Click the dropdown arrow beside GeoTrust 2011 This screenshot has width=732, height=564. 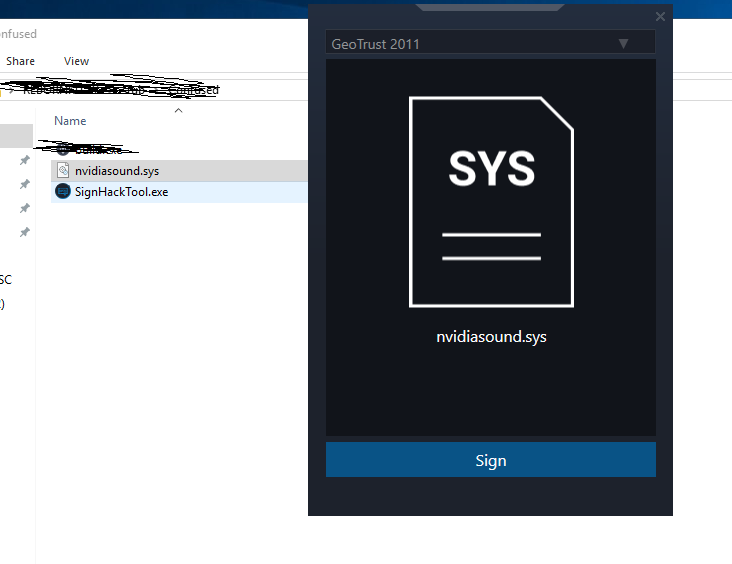click(623, 43)
